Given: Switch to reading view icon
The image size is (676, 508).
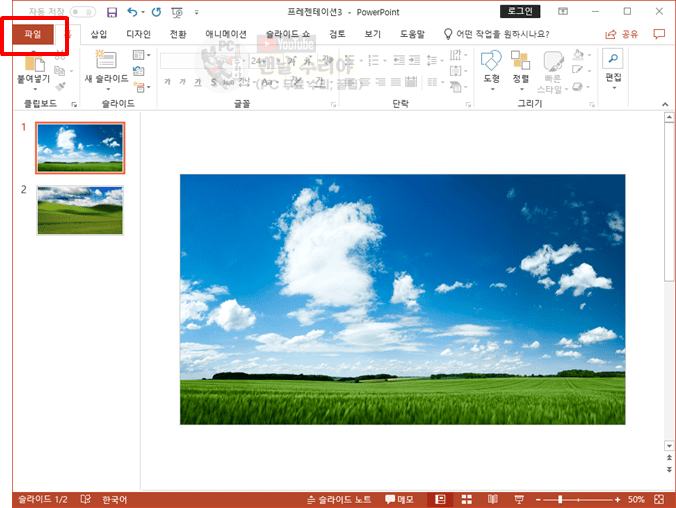Looking at the screenshot, I should point(491,499).
